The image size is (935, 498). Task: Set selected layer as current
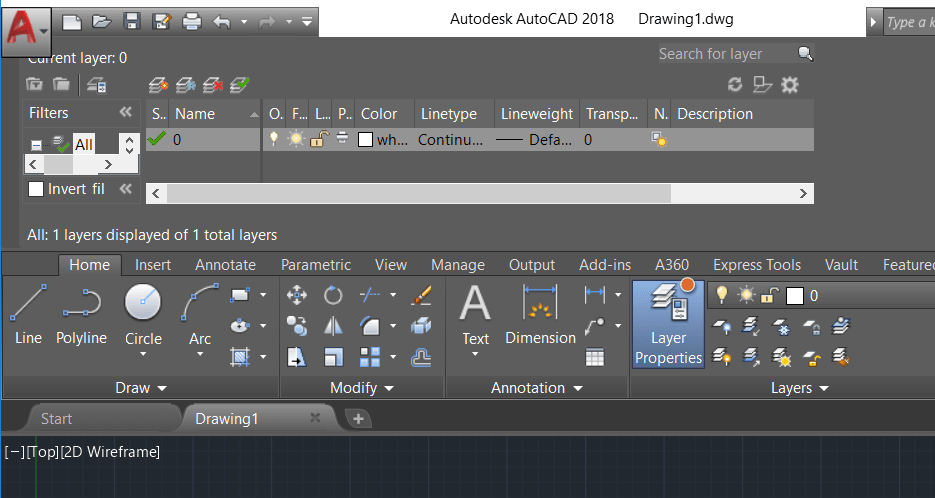click(240, 85)
